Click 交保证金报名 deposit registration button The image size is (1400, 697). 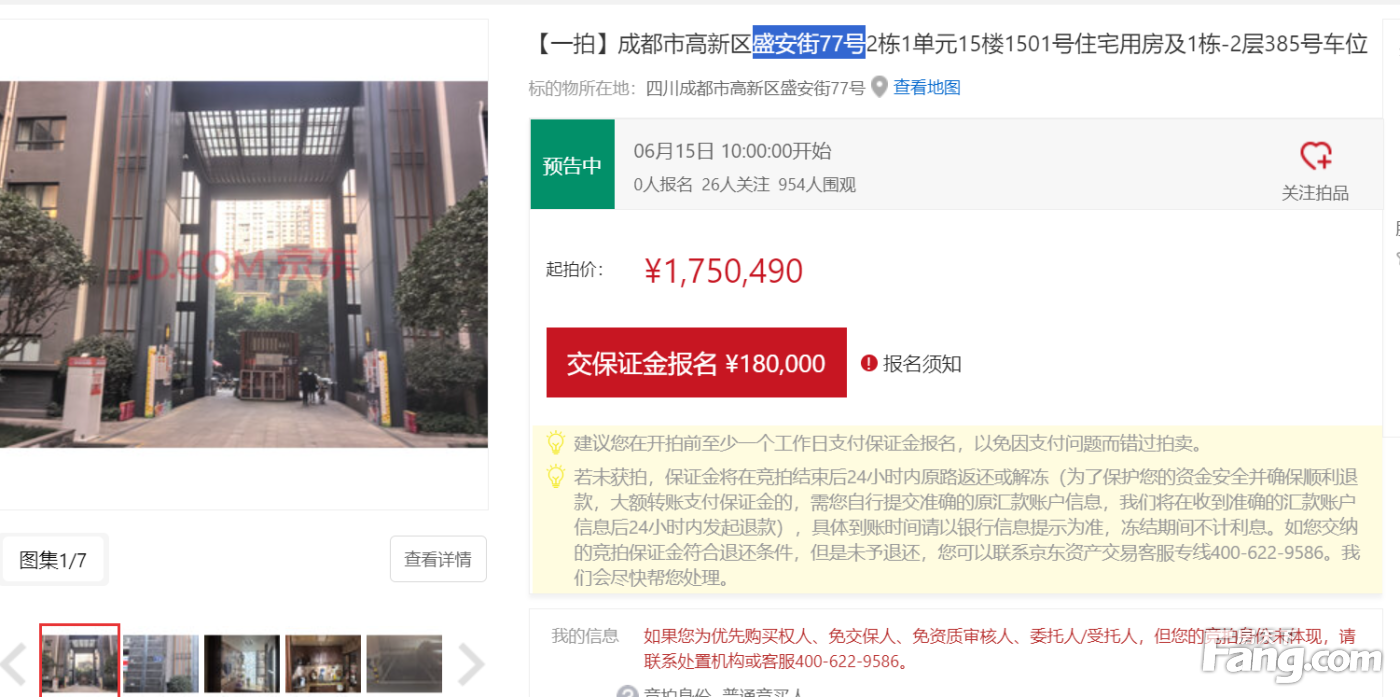(696, 363)
